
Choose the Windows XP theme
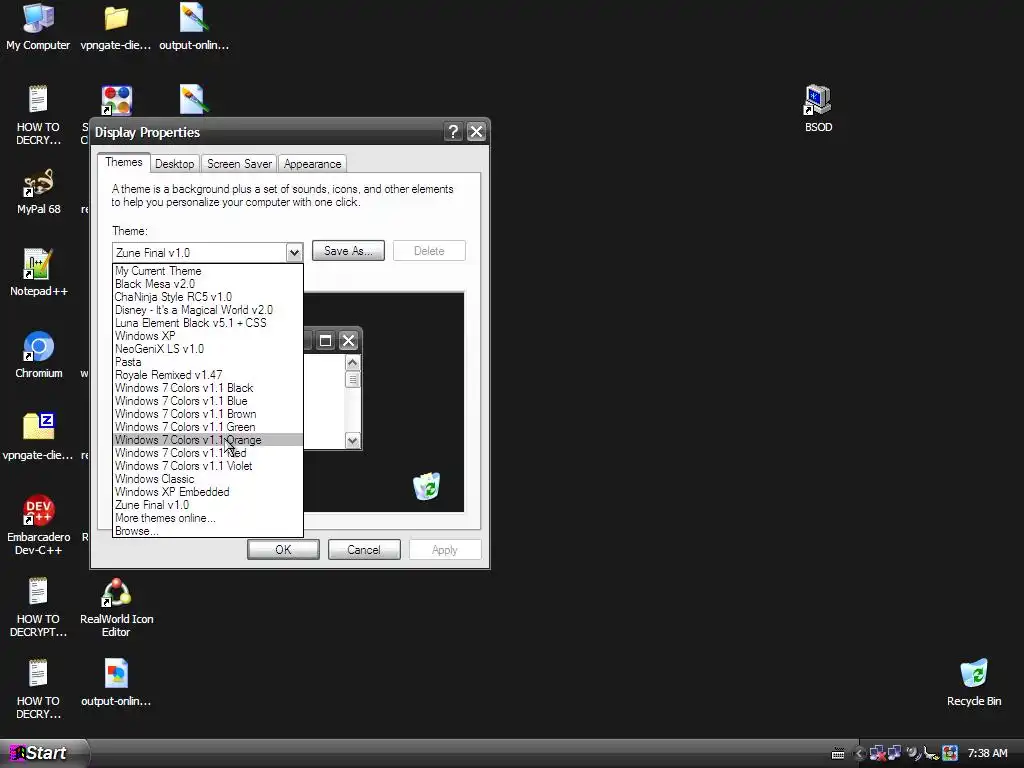(208, 336)
